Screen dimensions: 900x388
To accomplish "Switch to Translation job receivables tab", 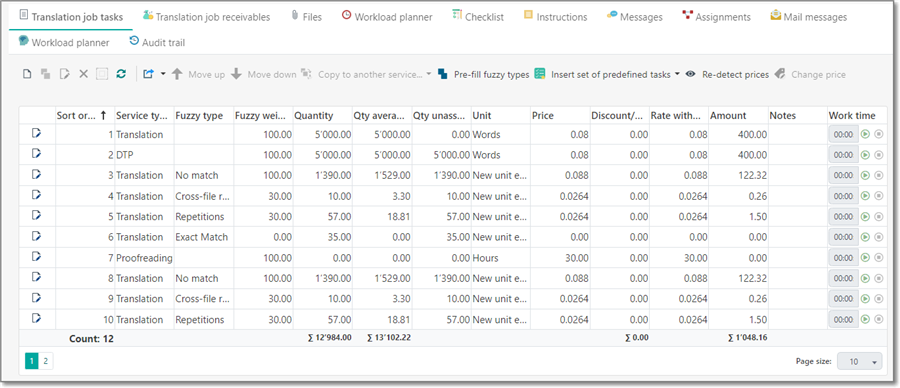I will (206, 17).
